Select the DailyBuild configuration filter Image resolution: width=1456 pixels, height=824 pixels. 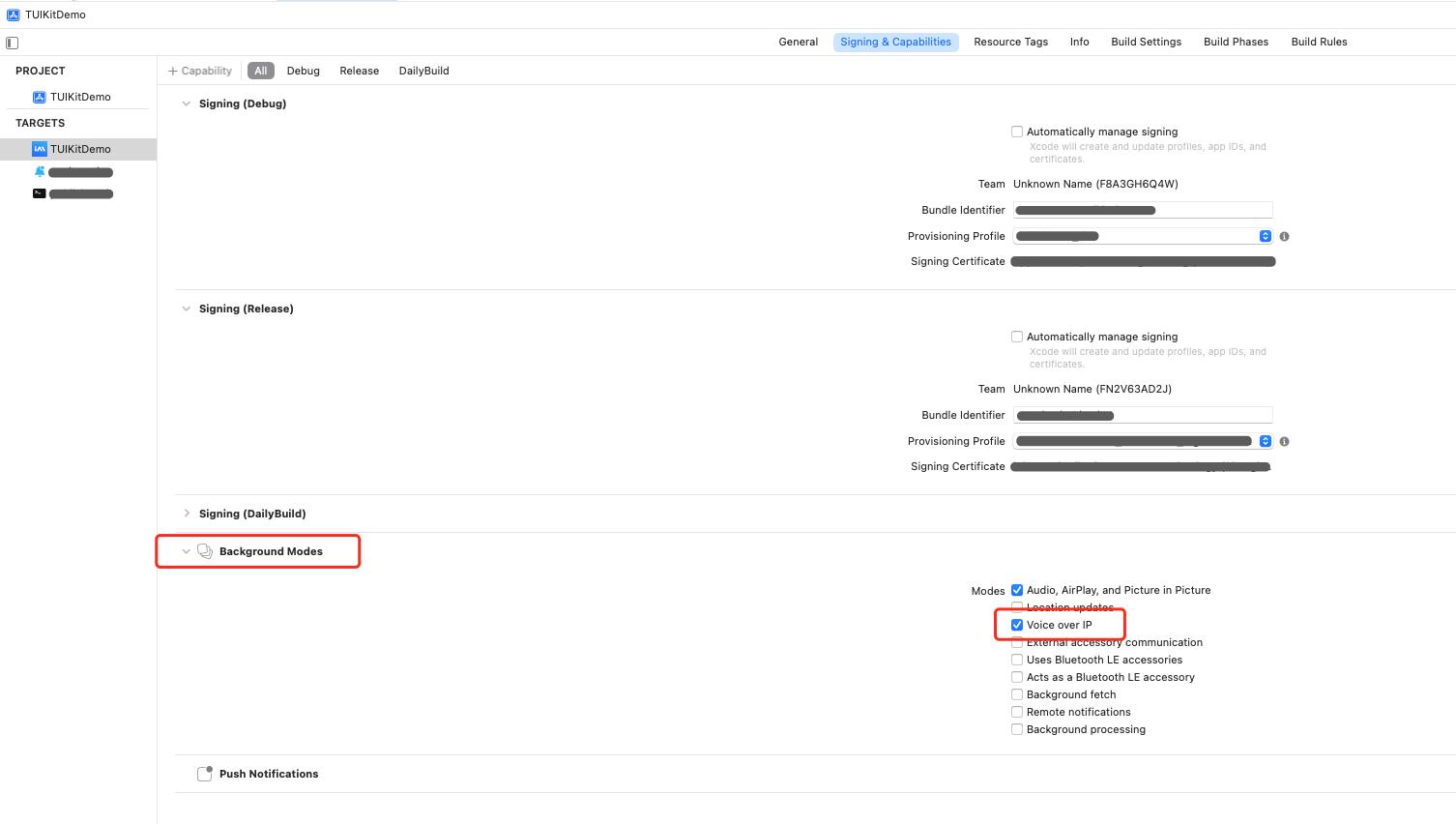point(423,71)
